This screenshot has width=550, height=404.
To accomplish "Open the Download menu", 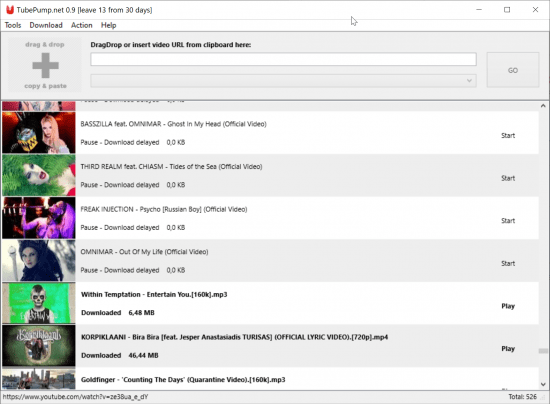I will click(x=46, y=25).
